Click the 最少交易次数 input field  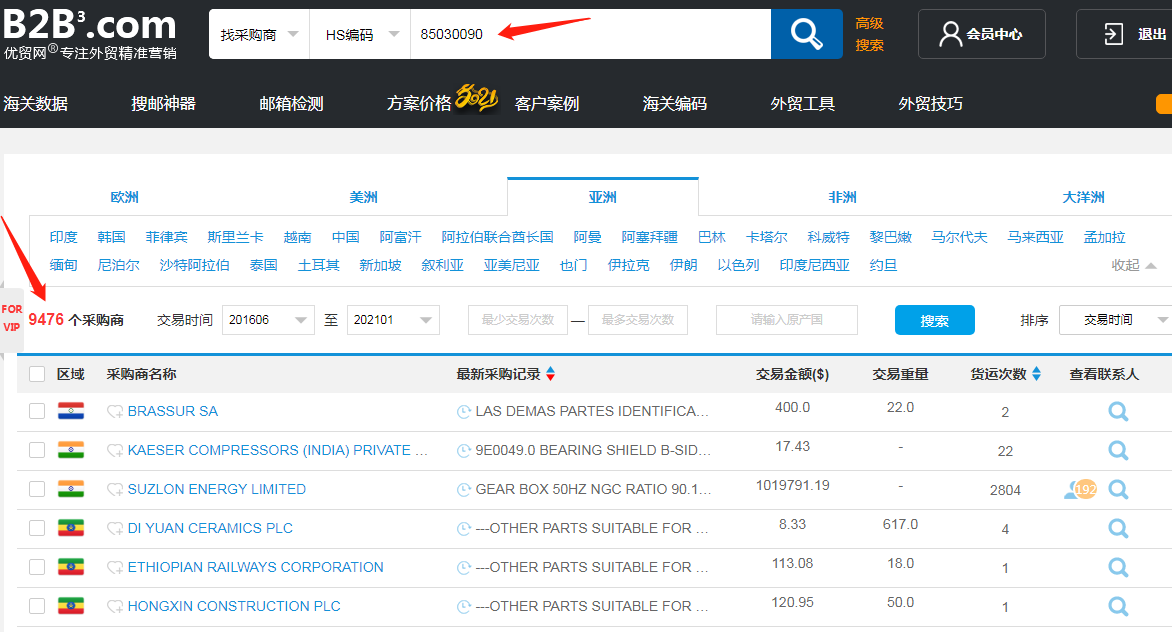coord(518,320)
